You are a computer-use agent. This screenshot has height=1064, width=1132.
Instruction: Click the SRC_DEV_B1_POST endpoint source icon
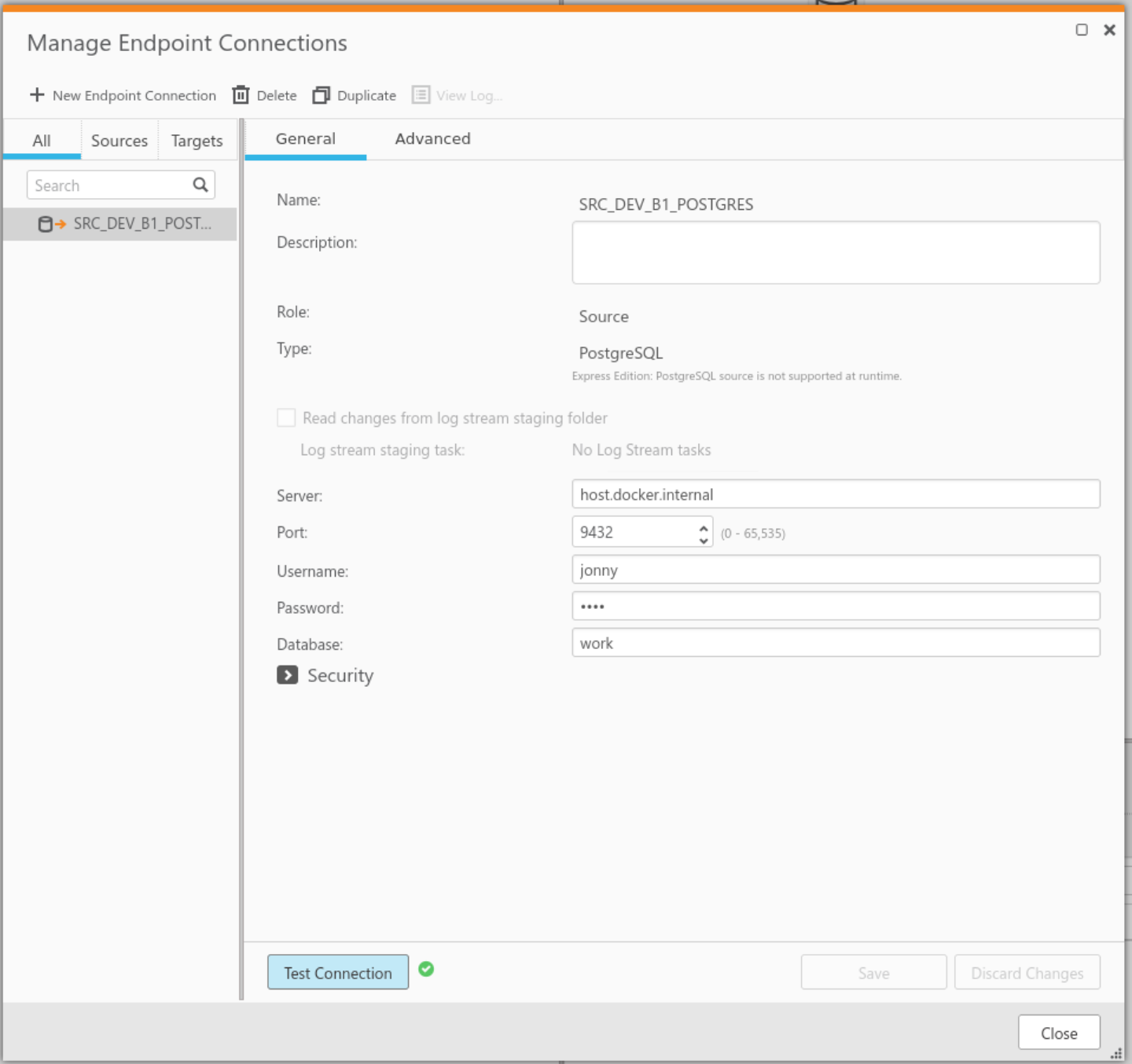[52, 224]
